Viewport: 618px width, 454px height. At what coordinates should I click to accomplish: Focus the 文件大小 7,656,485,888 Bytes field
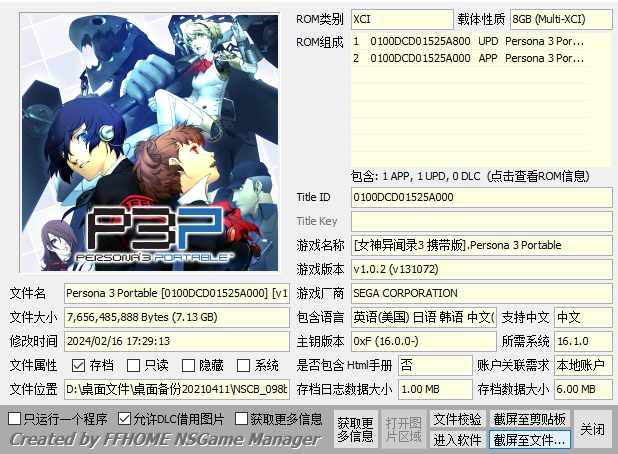pyautogui.click(x=177, y=317)
